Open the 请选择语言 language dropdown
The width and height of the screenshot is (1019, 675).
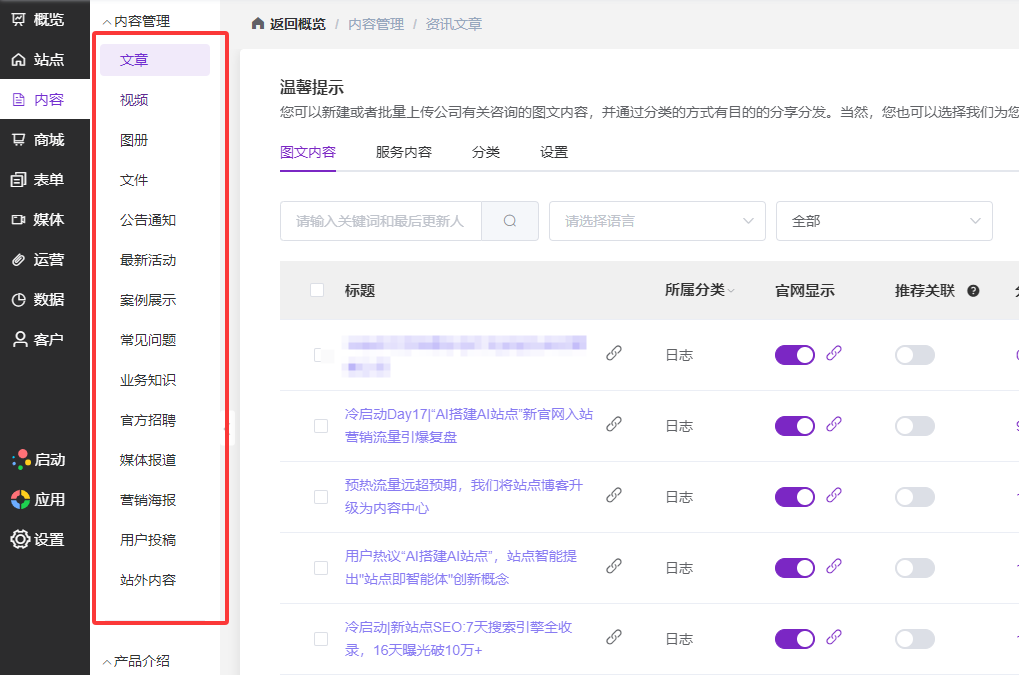pos(657,221)
